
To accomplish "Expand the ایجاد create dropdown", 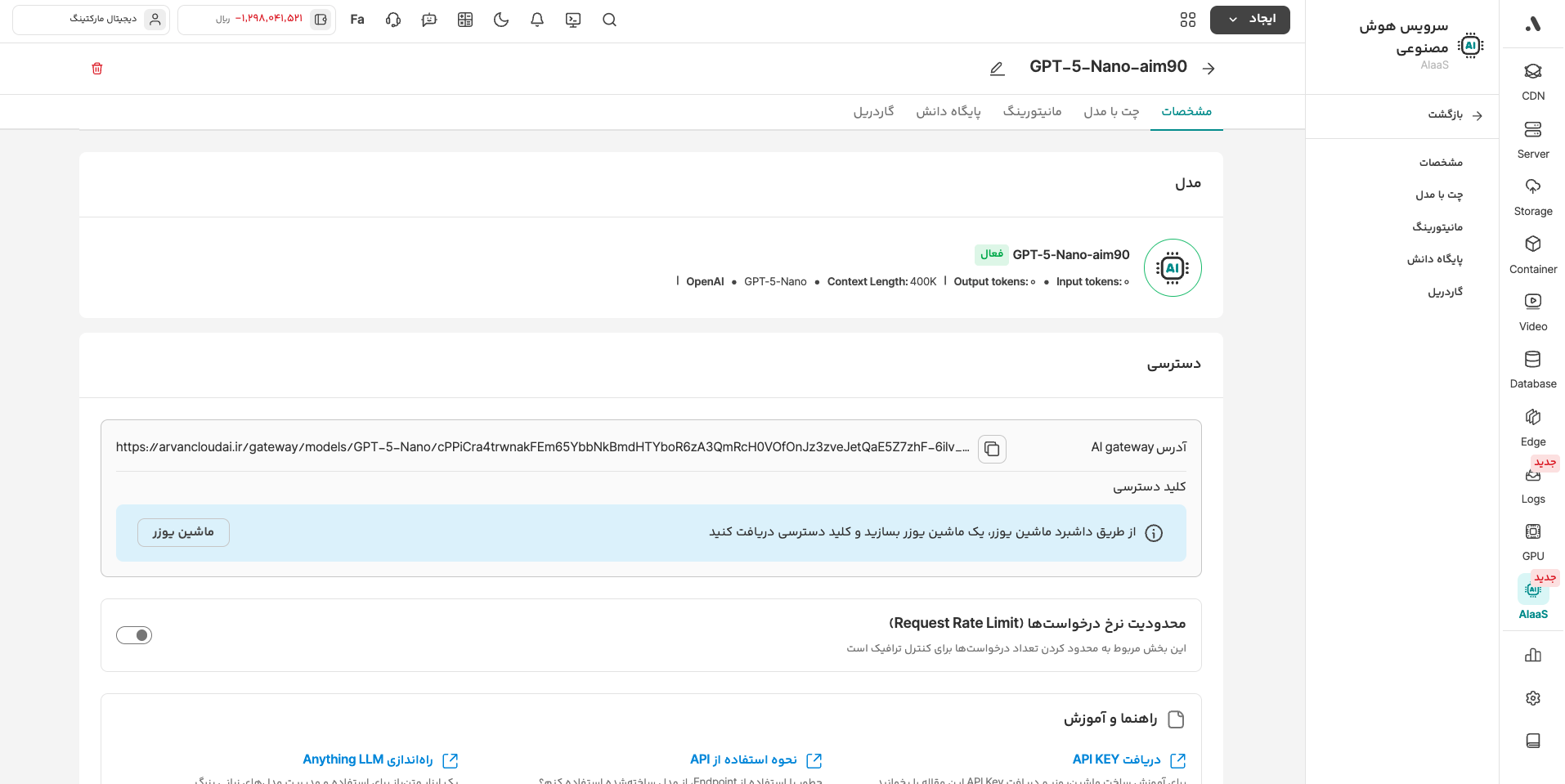I will click(x=1249, y=20).
